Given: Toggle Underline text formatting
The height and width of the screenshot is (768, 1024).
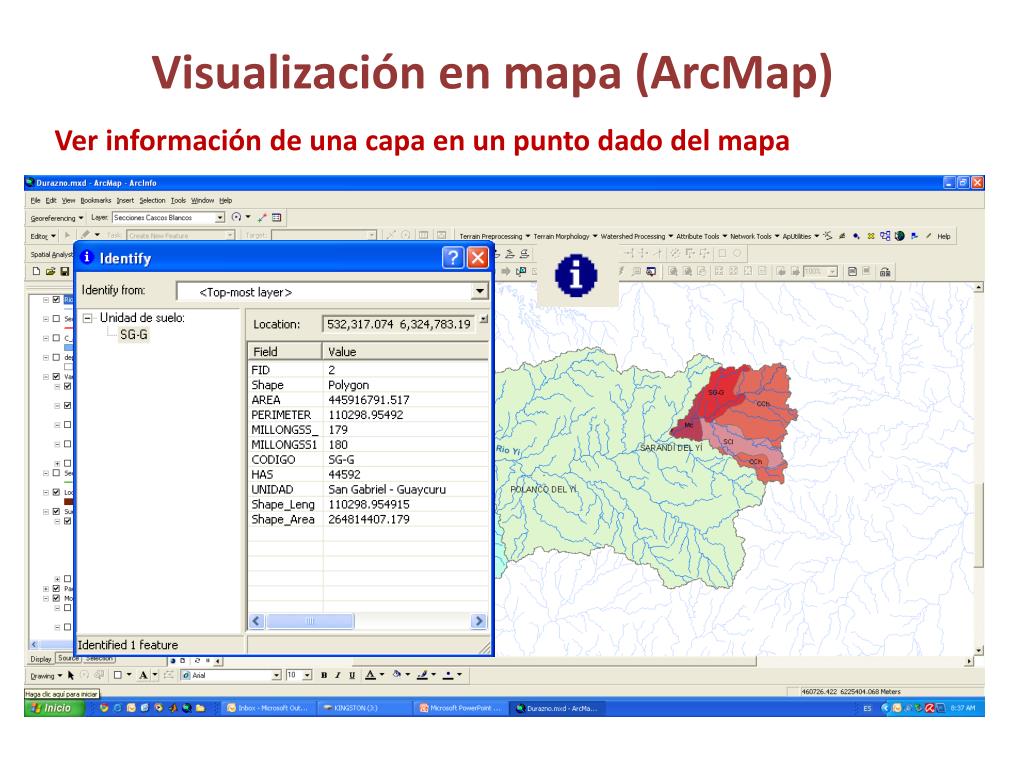Looking at the screenshot, I should (352, 675).
